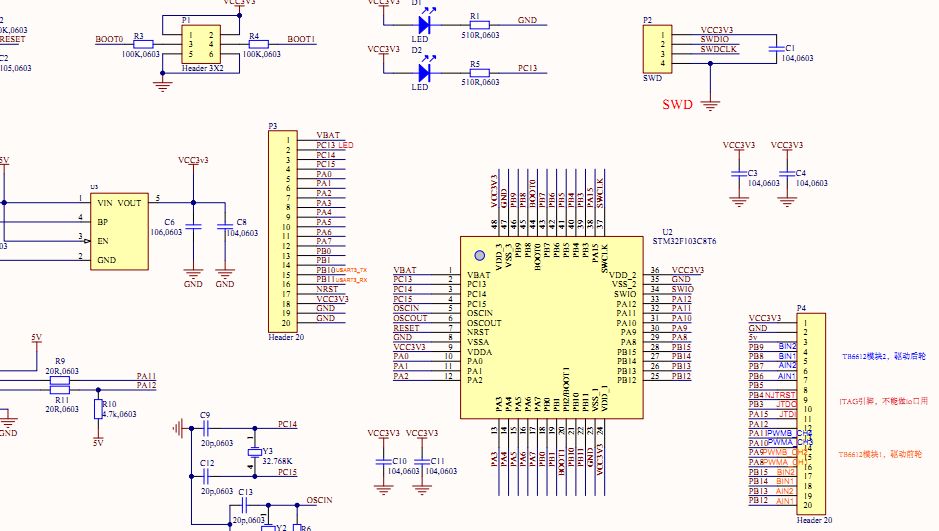Image resolution: width=939 pixels, height=531 pixels.
Task: Click the JTAG引脚 warning annotation text
Action: click(x=884, y=401)
